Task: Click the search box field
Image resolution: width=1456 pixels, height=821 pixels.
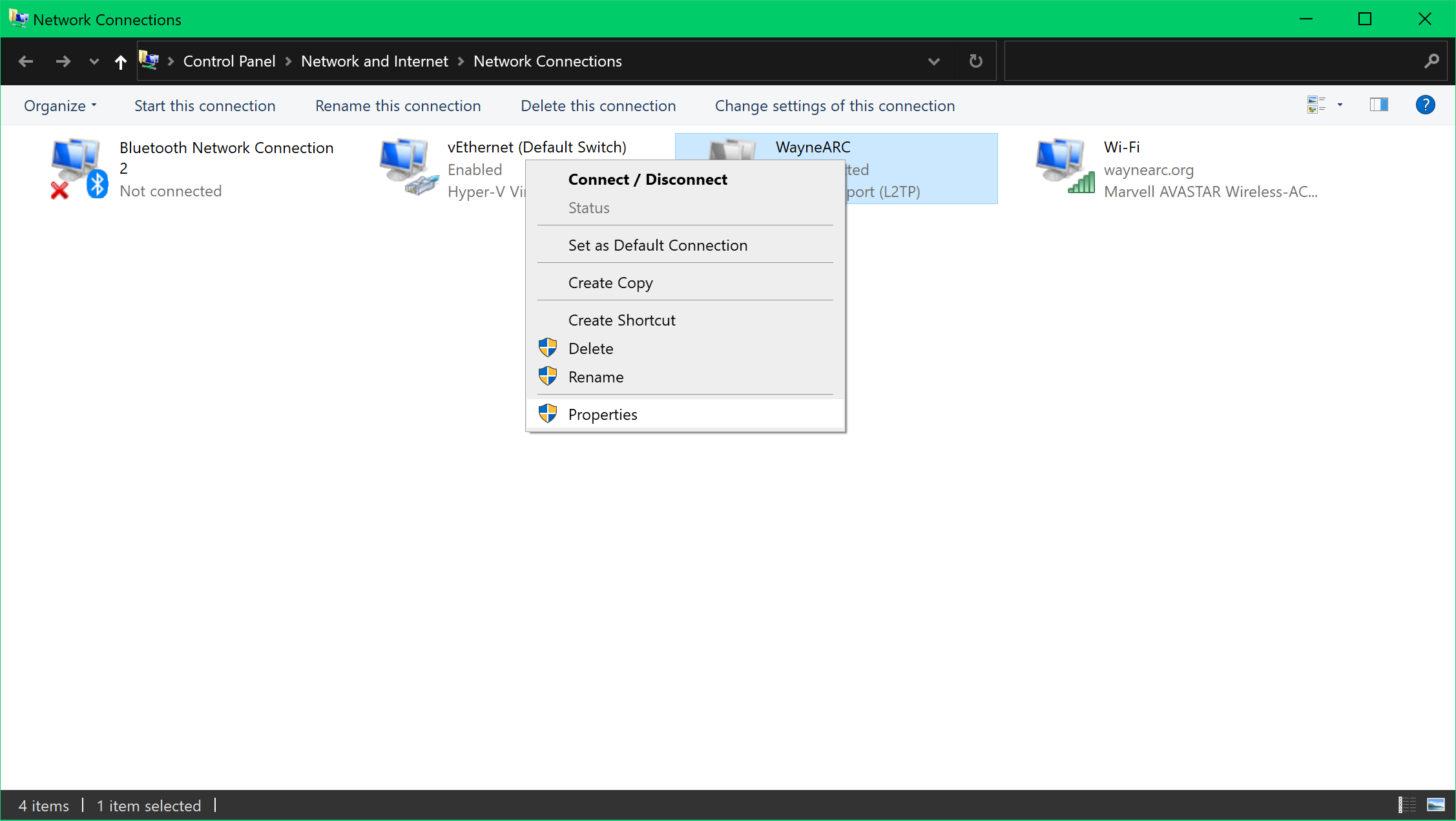Action: coord(1214,61)
